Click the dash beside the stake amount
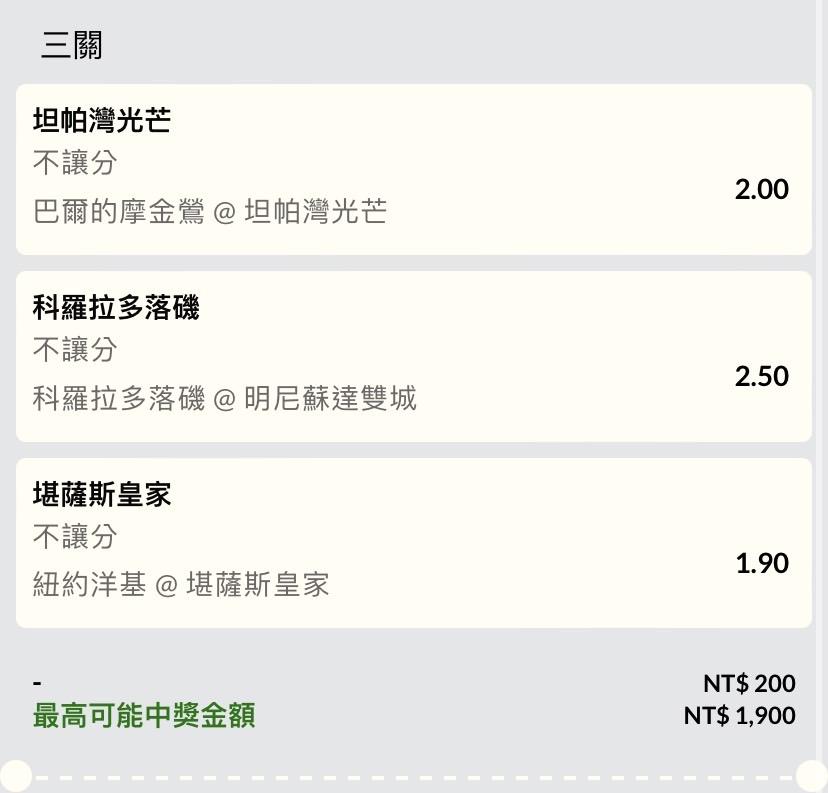828x793 pixels. click(x=37, y=683)
